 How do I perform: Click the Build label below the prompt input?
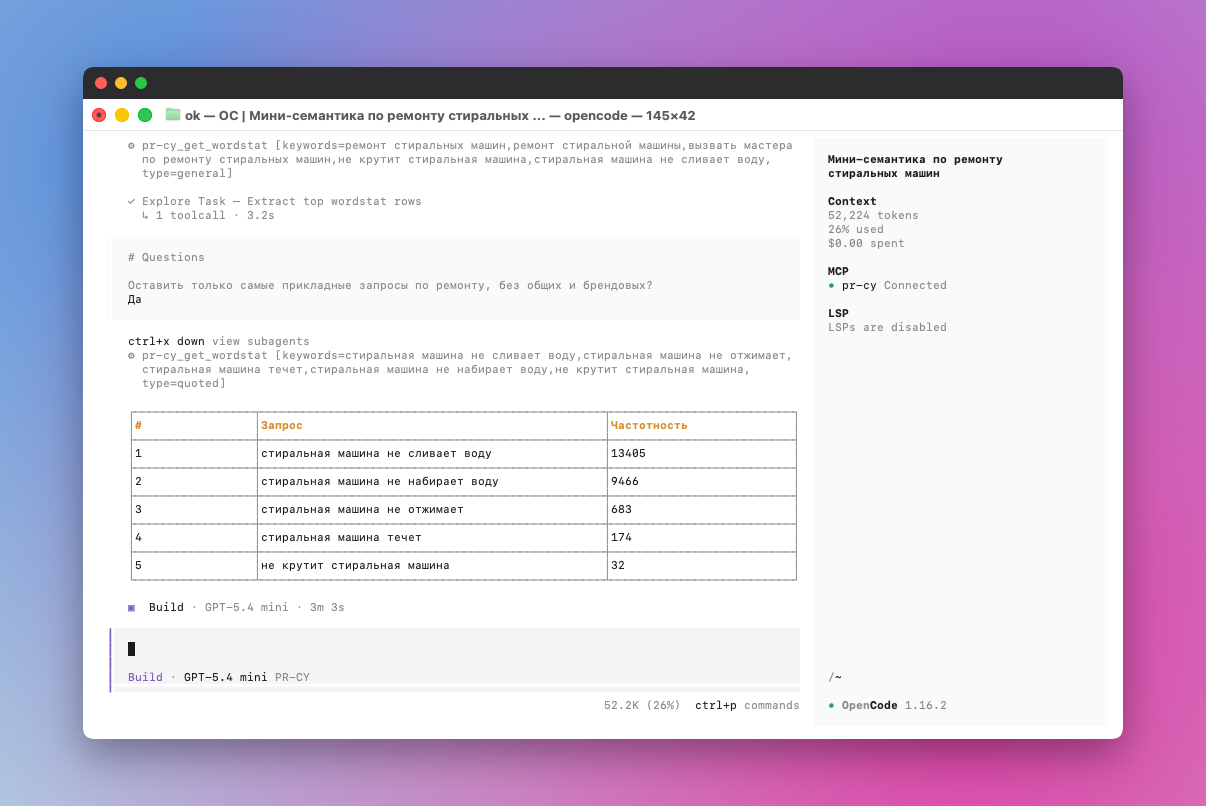pyautogui.click(x=145, y=677)
